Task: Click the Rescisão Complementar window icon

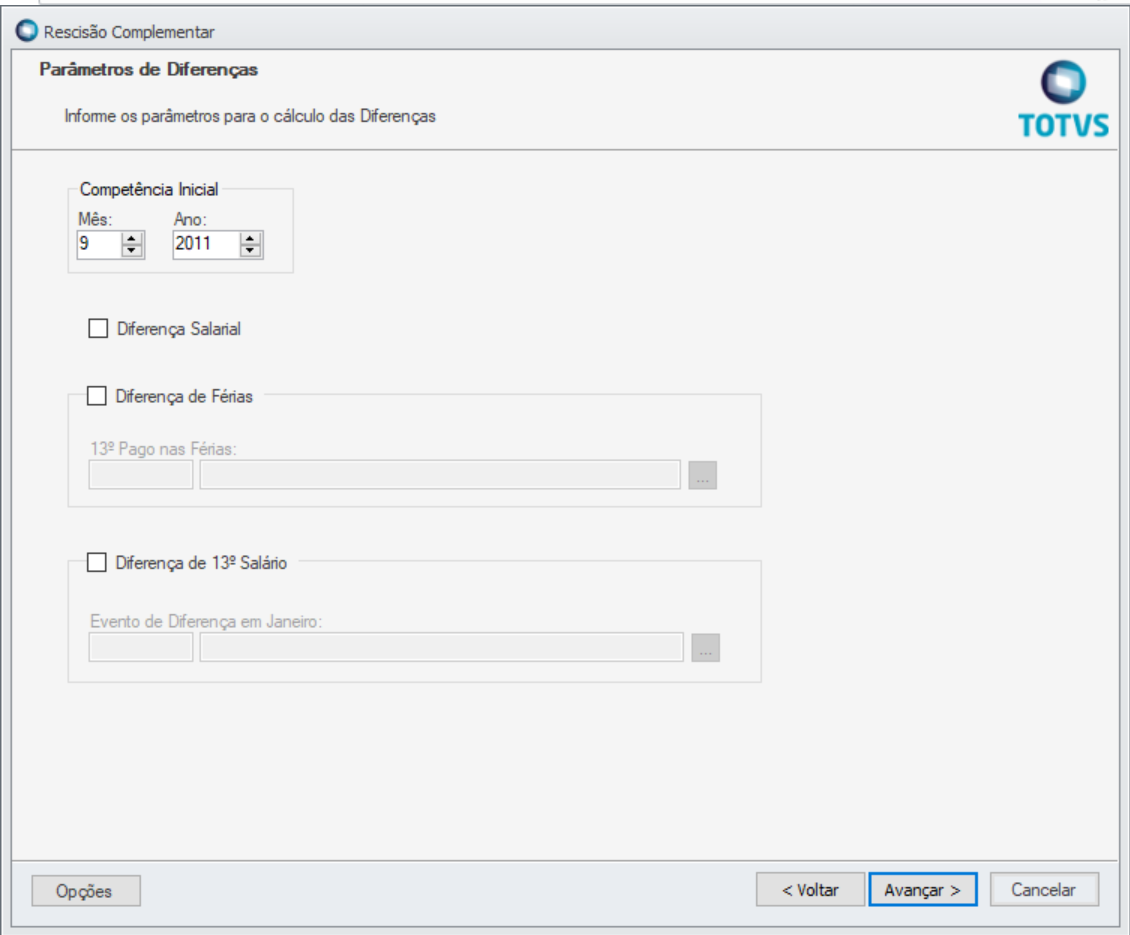Action: point(28,32)
